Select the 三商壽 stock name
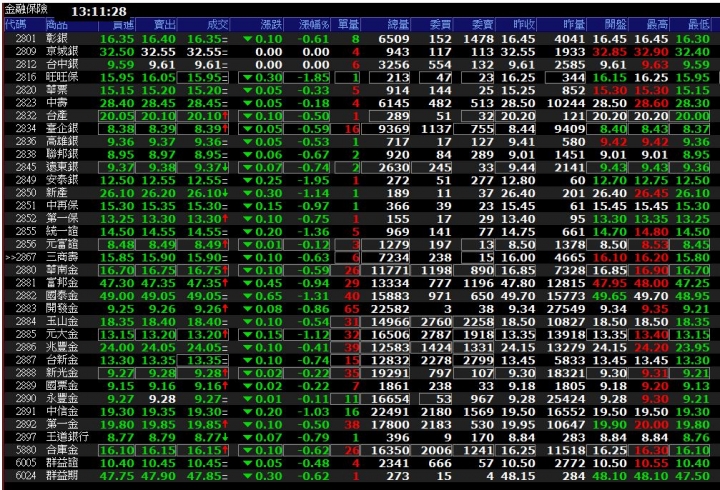The image size is (720, 490). 62,257
